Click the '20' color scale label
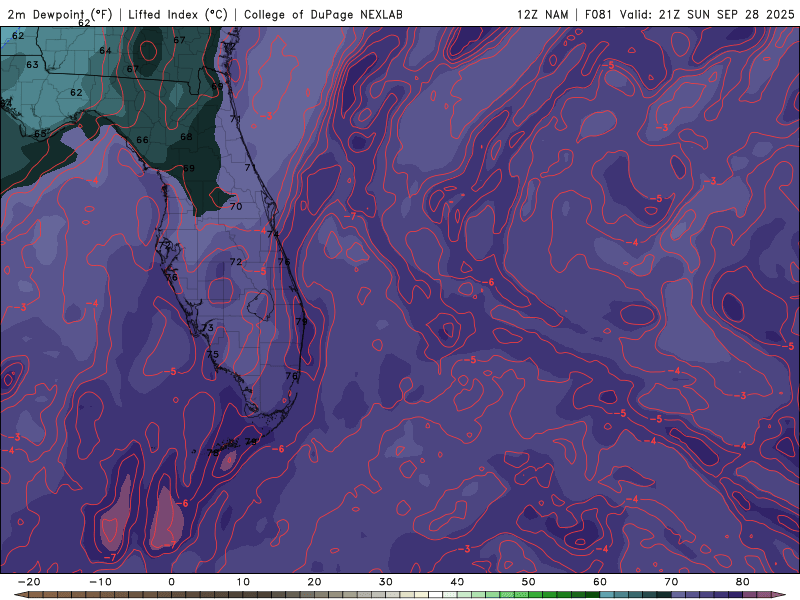The image size is (800, 600). pos(314,582)
